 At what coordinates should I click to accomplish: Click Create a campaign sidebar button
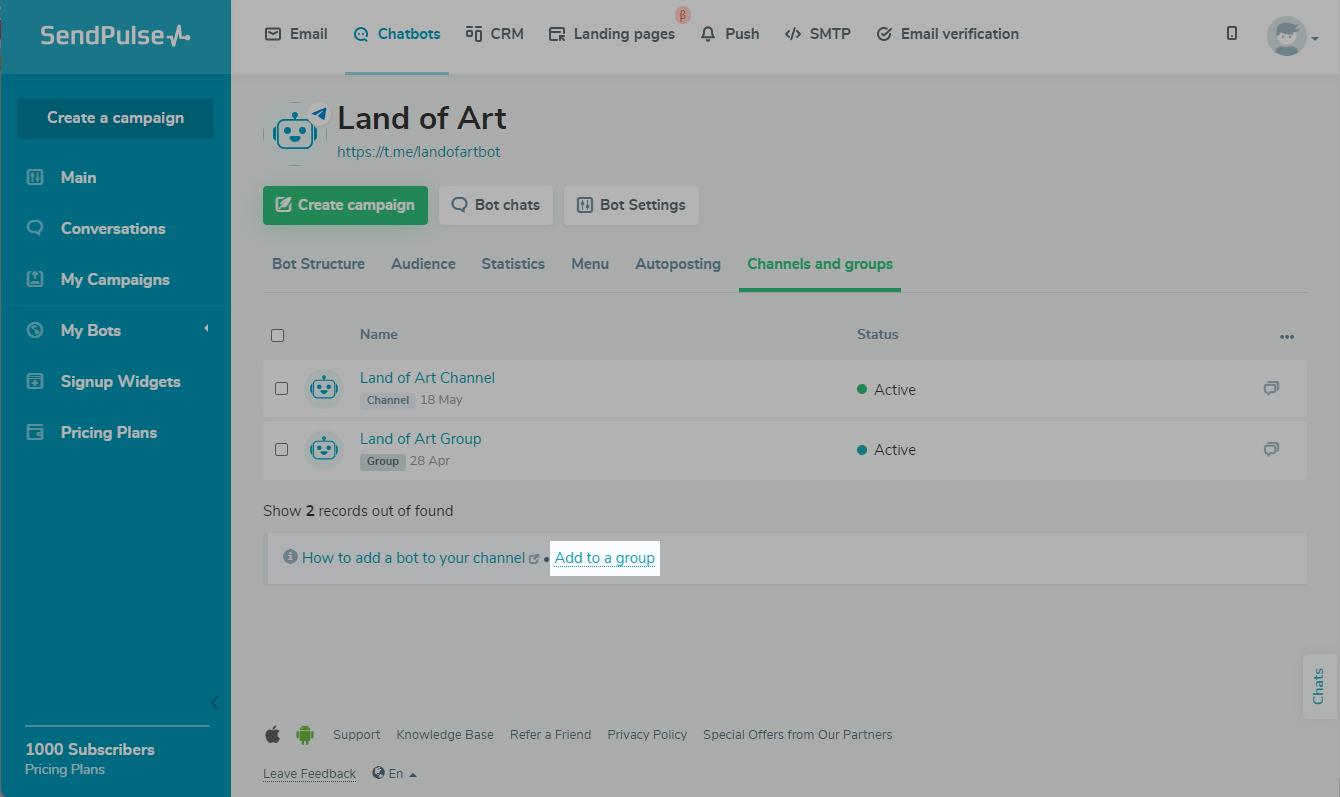tap(115, 118)
